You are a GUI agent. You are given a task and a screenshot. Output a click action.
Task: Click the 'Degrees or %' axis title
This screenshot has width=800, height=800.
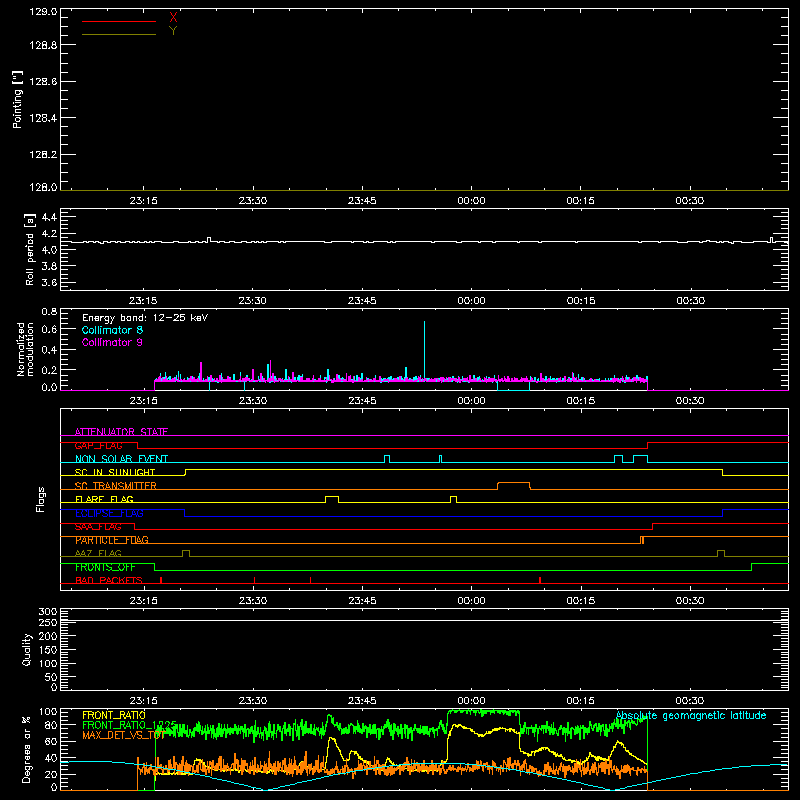[27, 749]
